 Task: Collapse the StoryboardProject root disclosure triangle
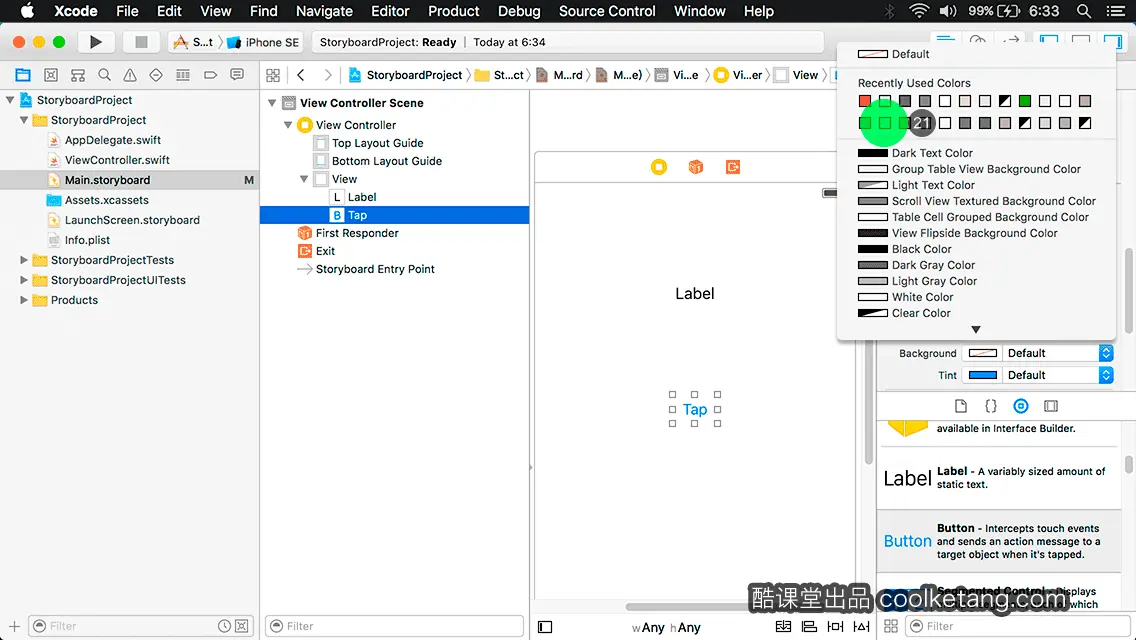coord(10,100)
